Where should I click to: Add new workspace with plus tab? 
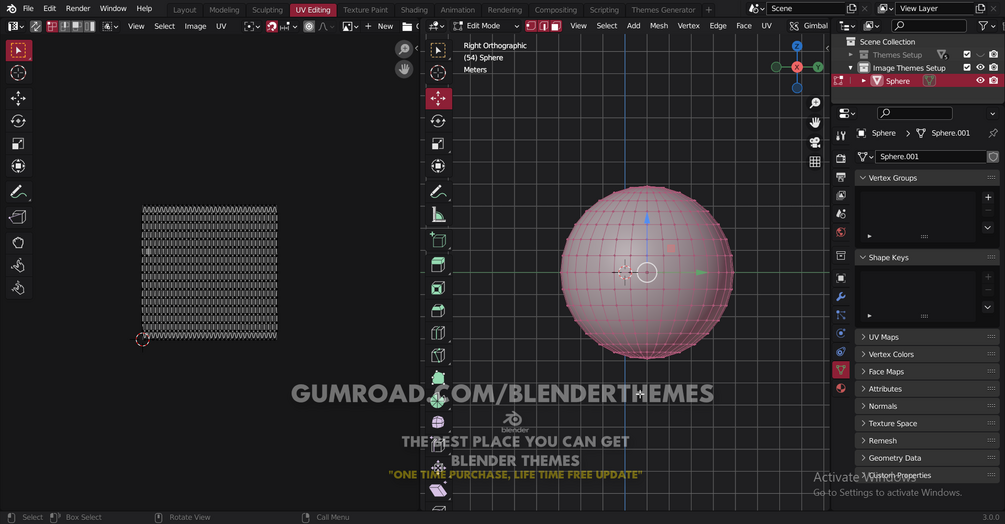pos(708,10)
